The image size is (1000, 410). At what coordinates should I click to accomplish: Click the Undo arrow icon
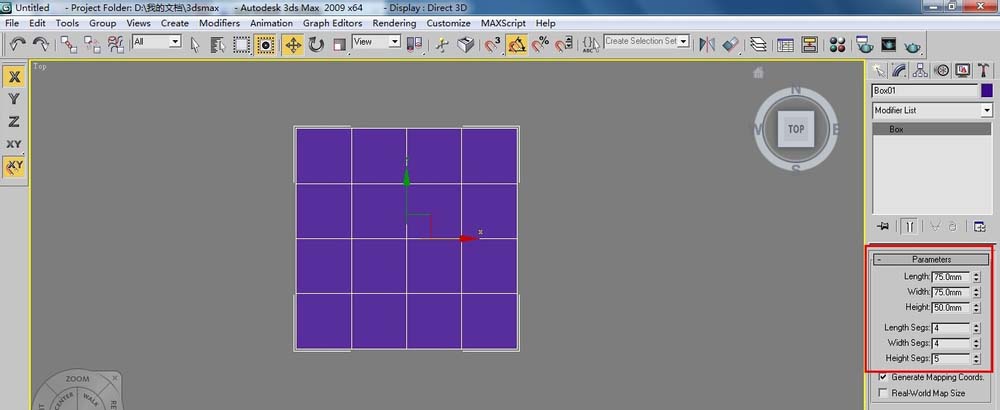[x=18, y=44]
